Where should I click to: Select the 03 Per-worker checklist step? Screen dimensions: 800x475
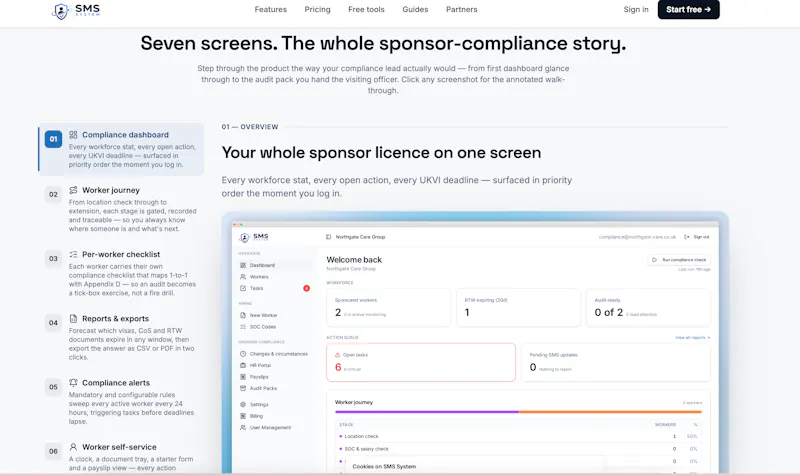pyautogui.click(x=121, y=273)
